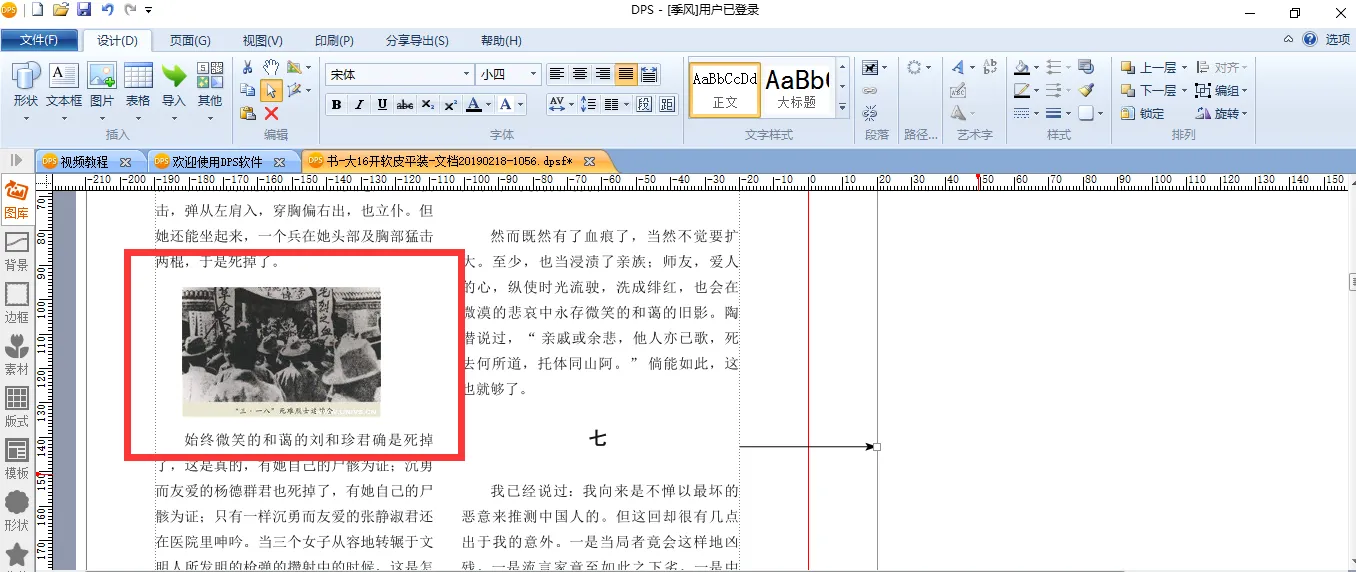Delete selection with the red X icon
Image resolution: width=1356 pixels, height=572 pixels.
click(271, 113)
